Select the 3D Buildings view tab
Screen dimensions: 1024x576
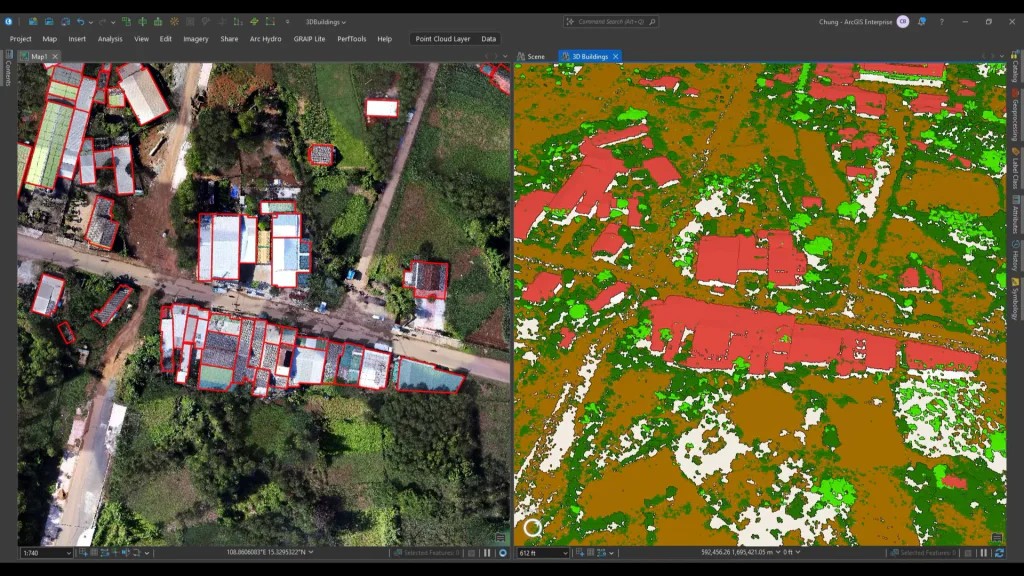click(x=590, y=57)
